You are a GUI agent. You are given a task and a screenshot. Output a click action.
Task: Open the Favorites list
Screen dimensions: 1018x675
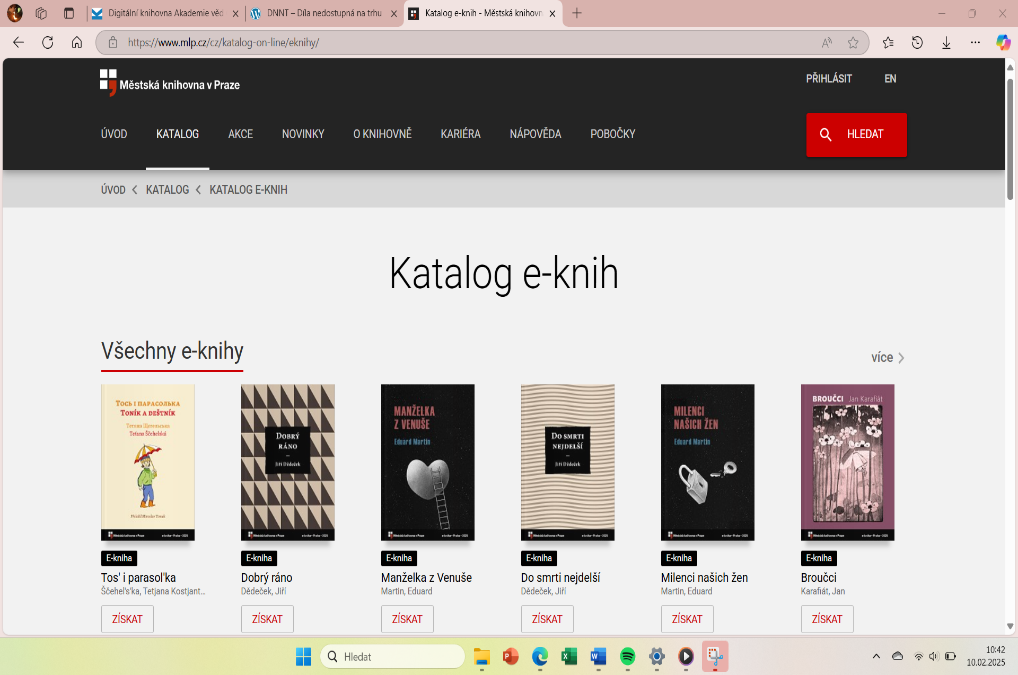[888, 42]
